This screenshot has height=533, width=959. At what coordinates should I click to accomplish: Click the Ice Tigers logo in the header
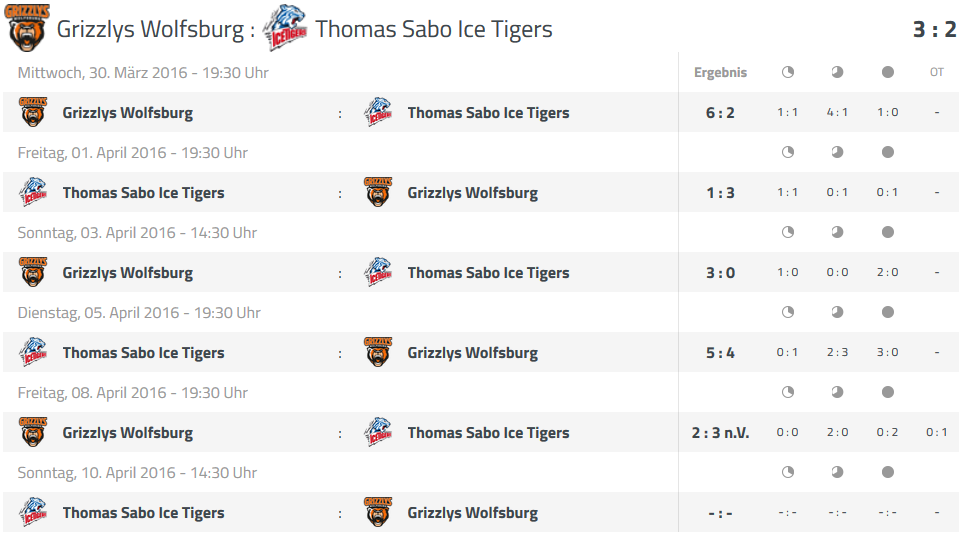(284, 29)
